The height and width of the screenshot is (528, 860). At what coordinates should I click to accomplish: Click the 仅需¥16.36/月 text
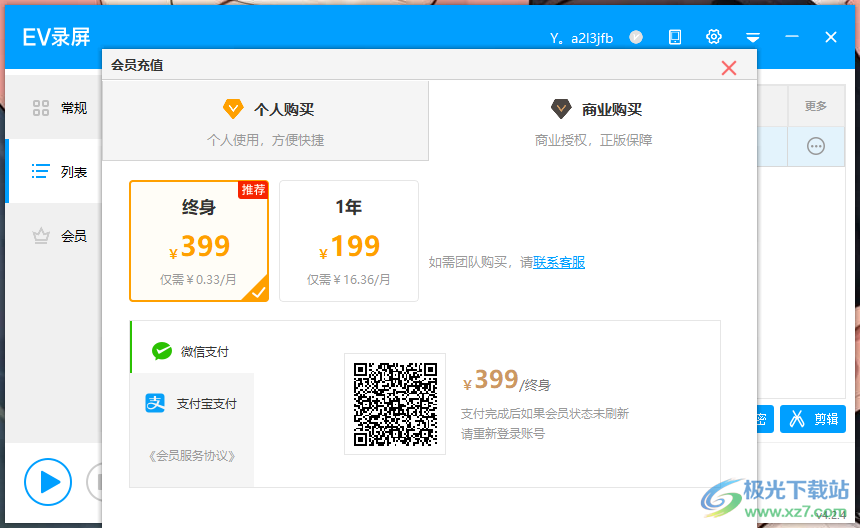tap(348, 280)
